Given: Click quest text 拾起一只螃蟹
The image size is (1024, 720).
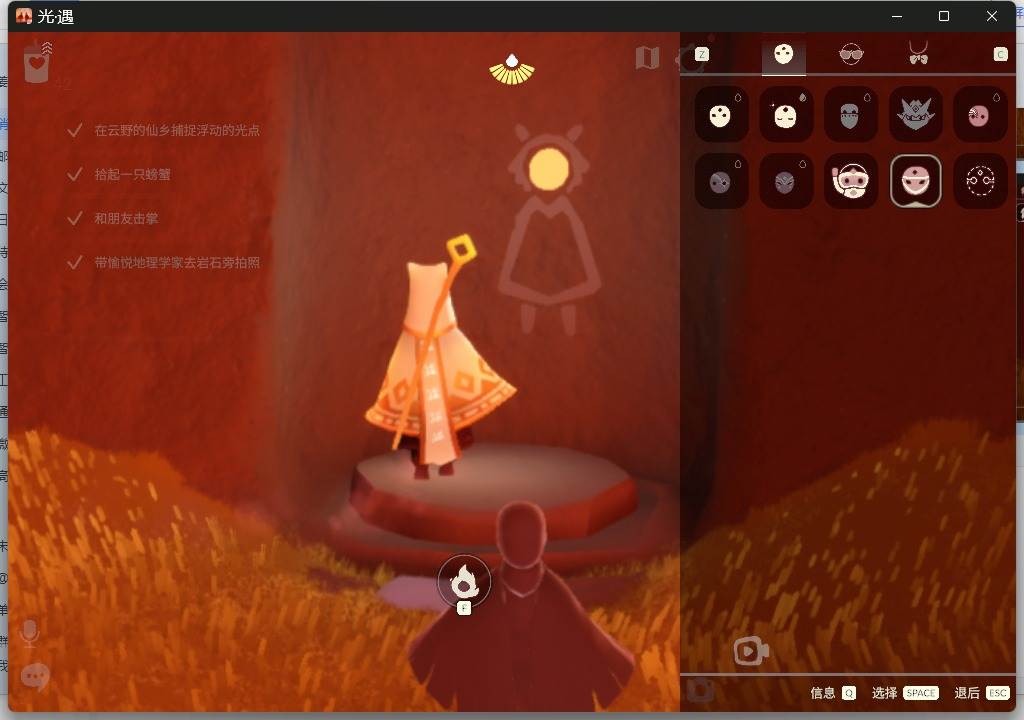Looking at the screenshot, I should coord(133,174).
